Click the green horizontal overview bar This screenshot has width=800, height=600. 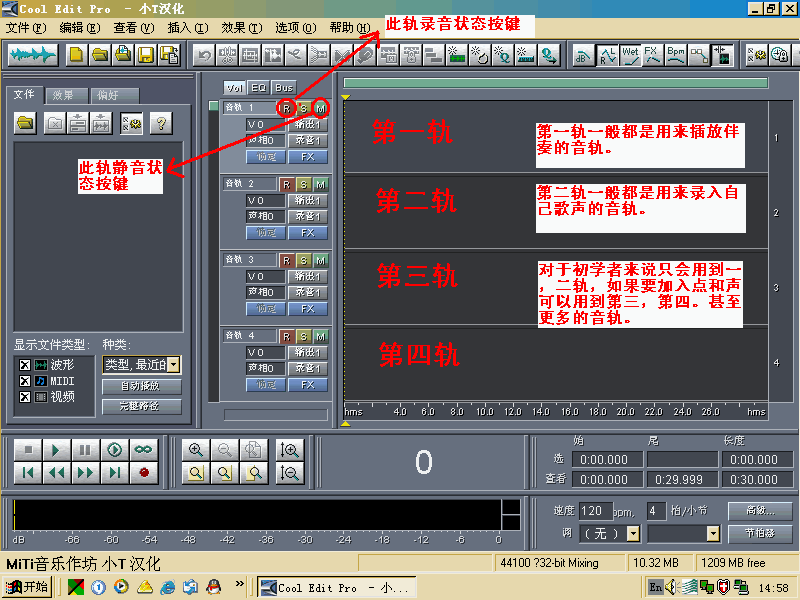556,83
